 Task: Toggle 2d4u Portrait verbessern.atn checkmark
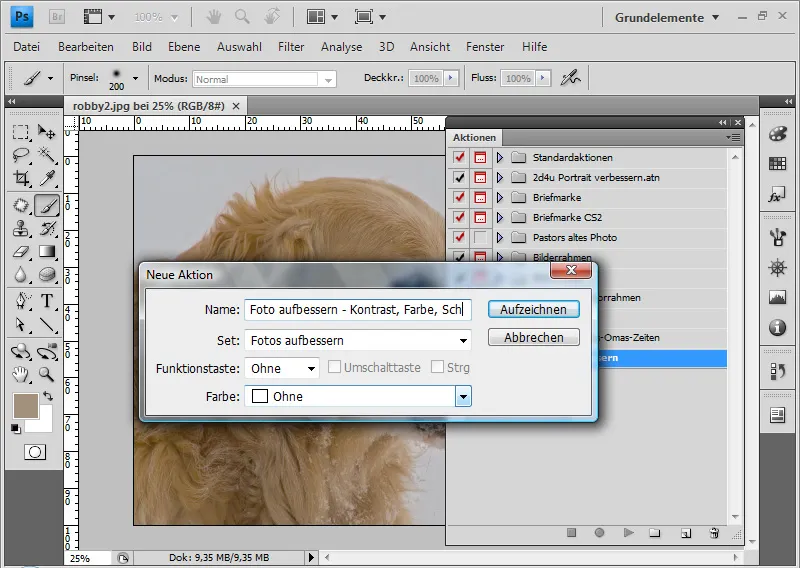coord(459,177)
